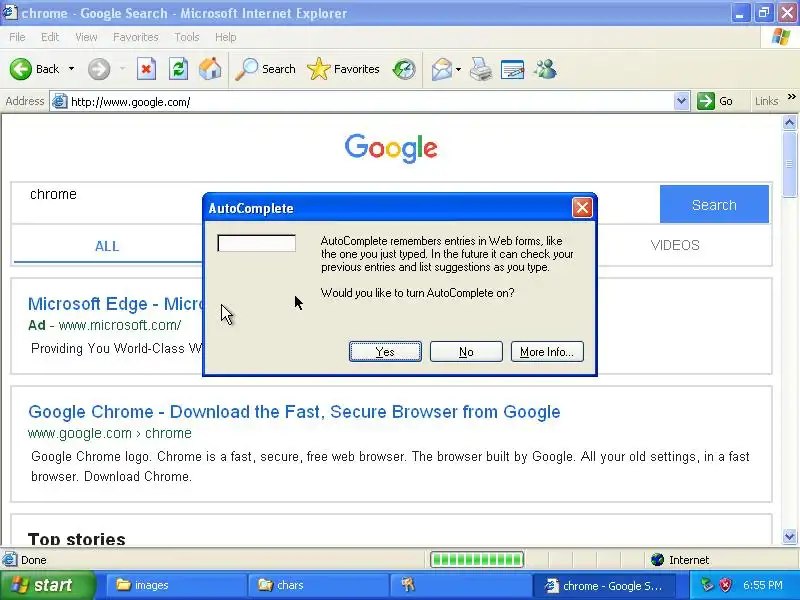Open the Favorites star toolbar button

[343, 69]
